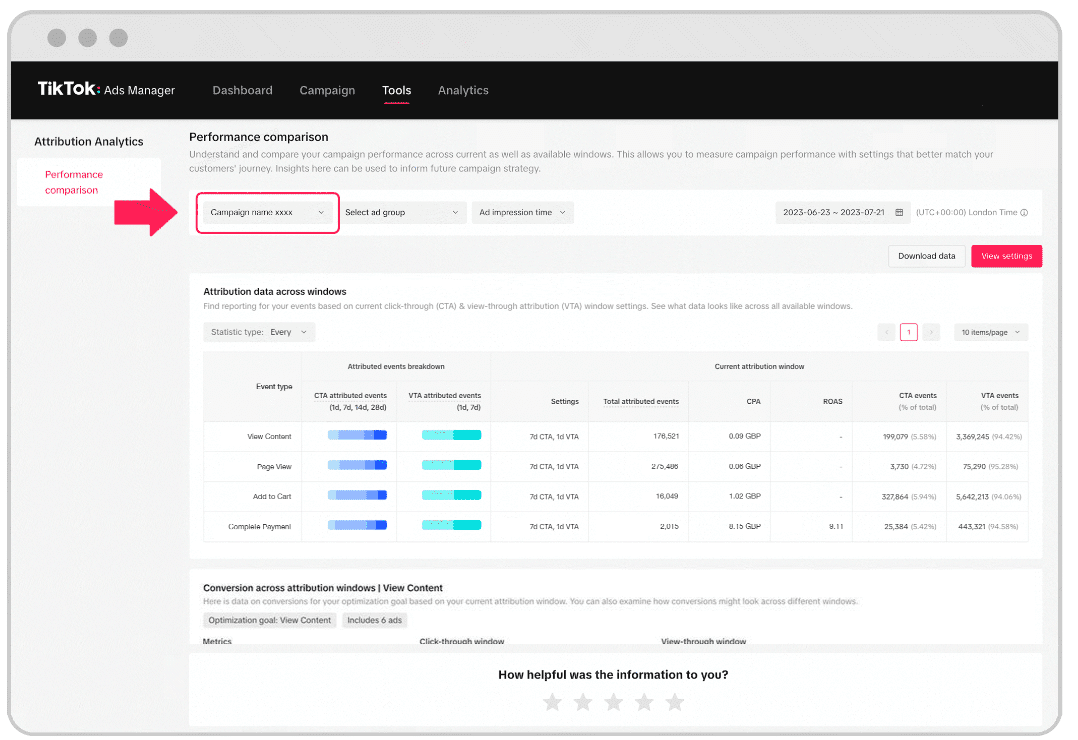Click the date range field
This screenshot has width=1078, height=740.
tap(834, 213)
